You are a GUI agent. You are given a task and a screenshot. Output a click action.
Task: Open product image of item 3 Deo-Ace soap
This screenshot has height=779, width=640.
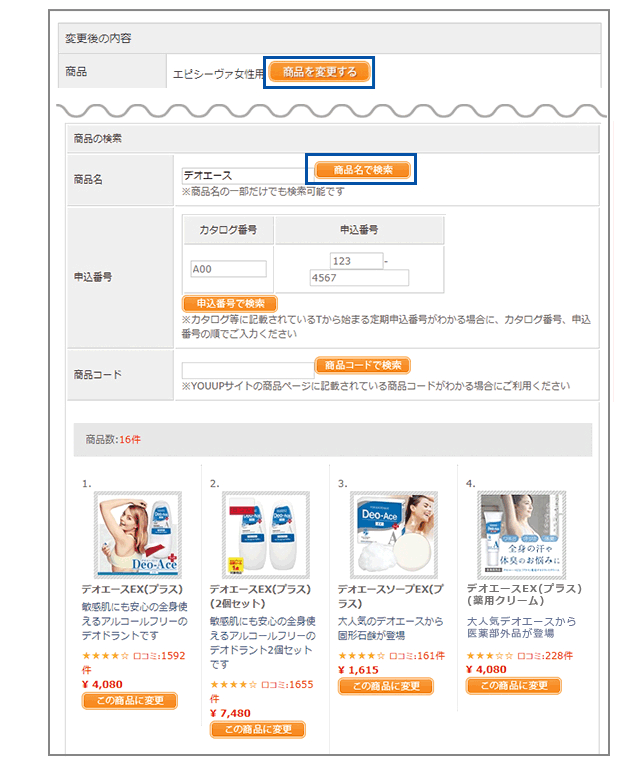(x=394, y=535)
